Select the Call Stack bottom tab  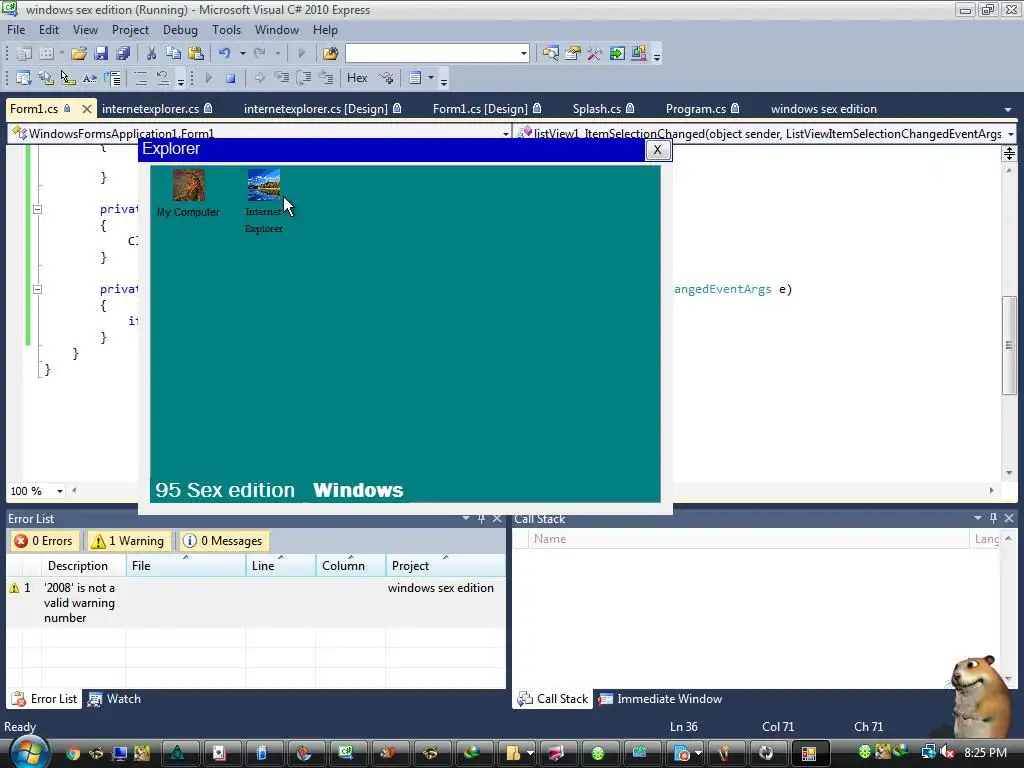[553, 699]
